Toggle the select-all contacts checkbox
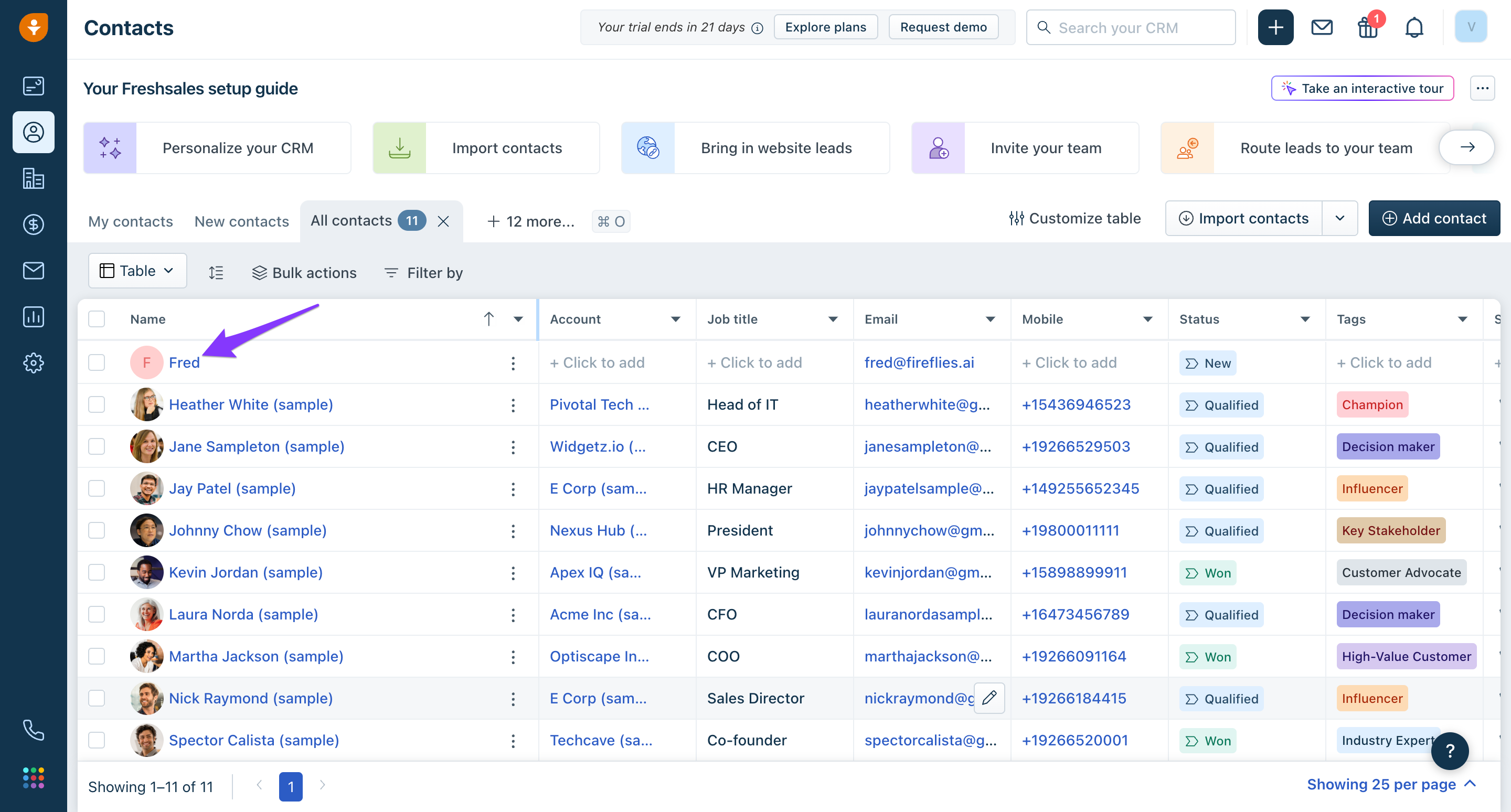Image resolution: width=1511 pixels, height=812 pixels. pyautogui.click(x=97, y=319)
